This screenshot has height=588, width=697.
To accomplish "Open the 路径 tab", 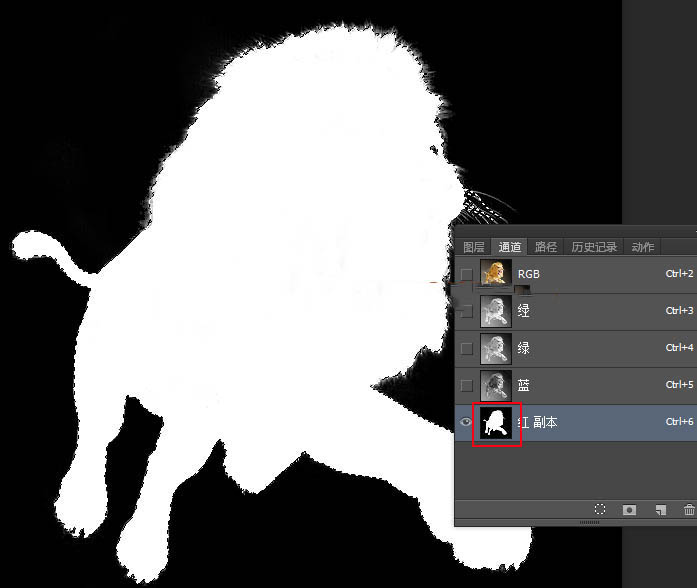I will point(545,247).
